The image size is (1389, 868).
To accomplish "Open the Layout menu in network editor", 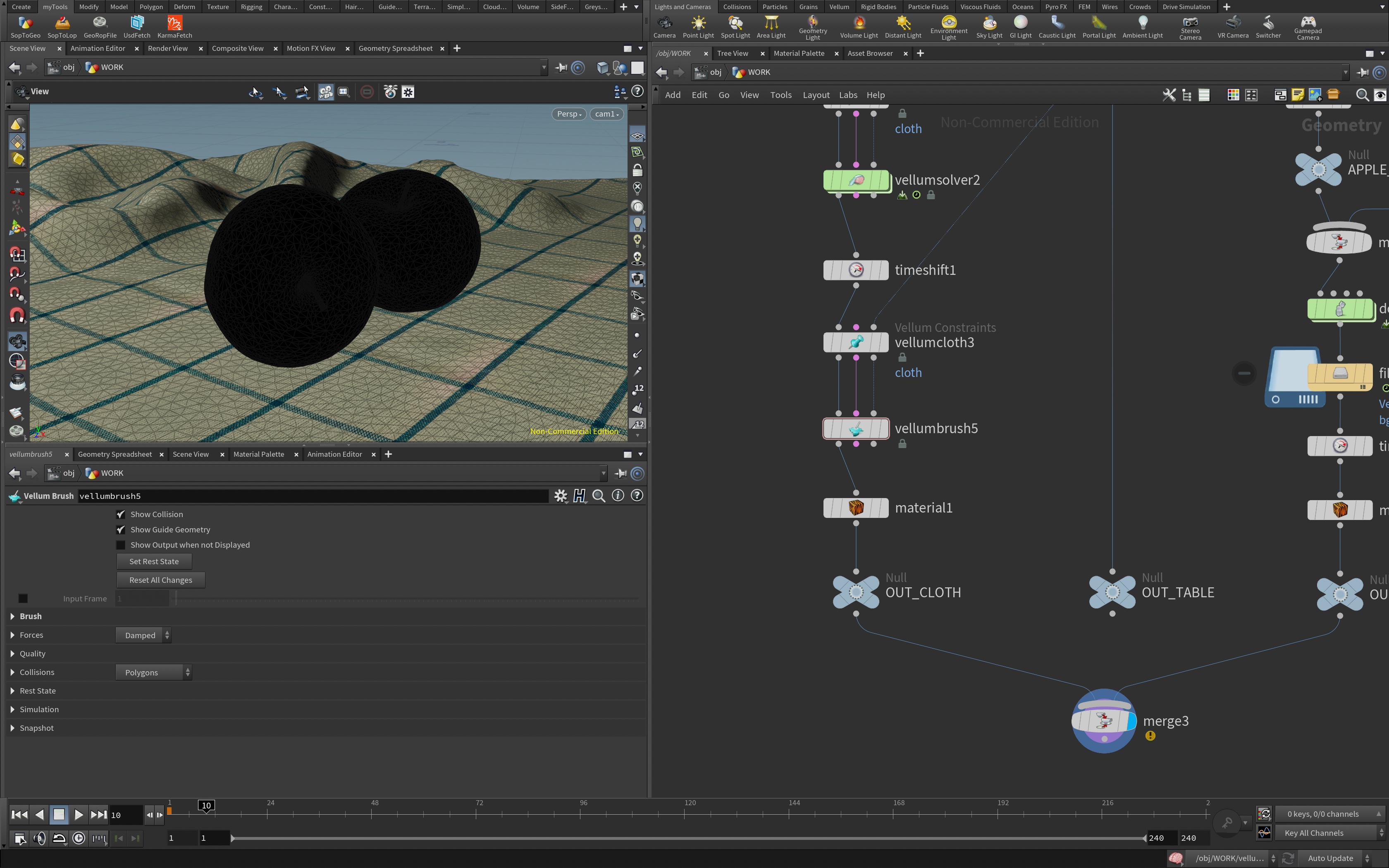I will 816,95.
